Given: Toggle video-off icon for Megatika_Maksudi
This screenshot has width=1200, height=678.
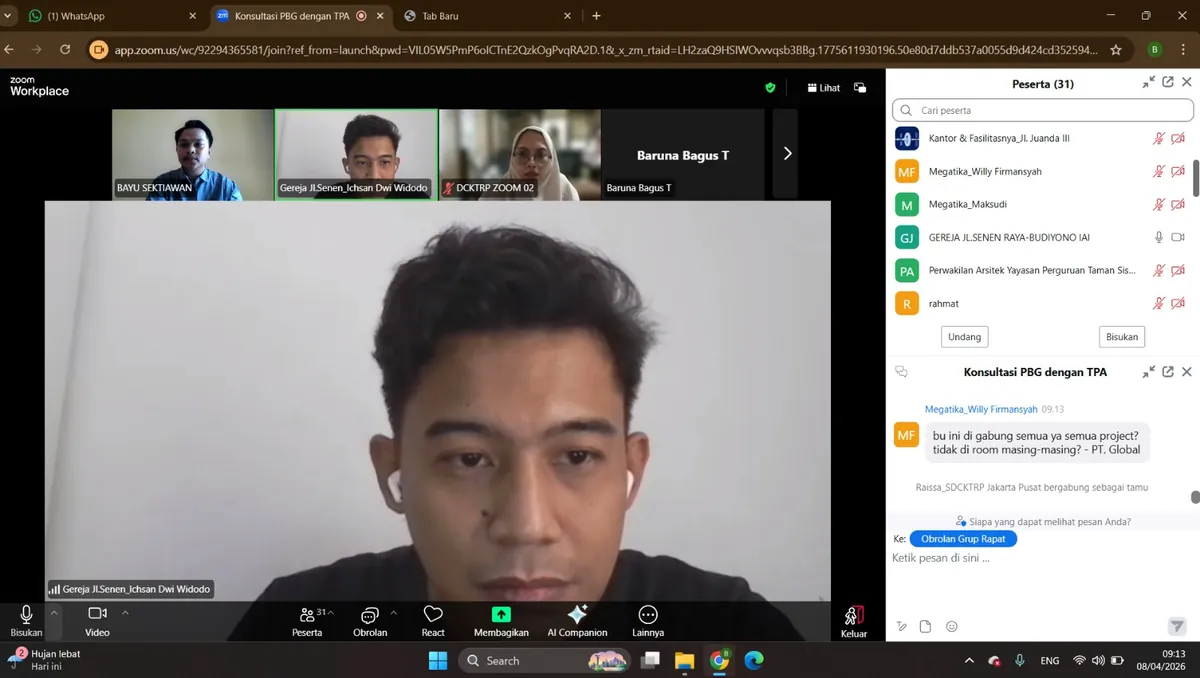Looking at the screenshot, I should coord(1178,204).
